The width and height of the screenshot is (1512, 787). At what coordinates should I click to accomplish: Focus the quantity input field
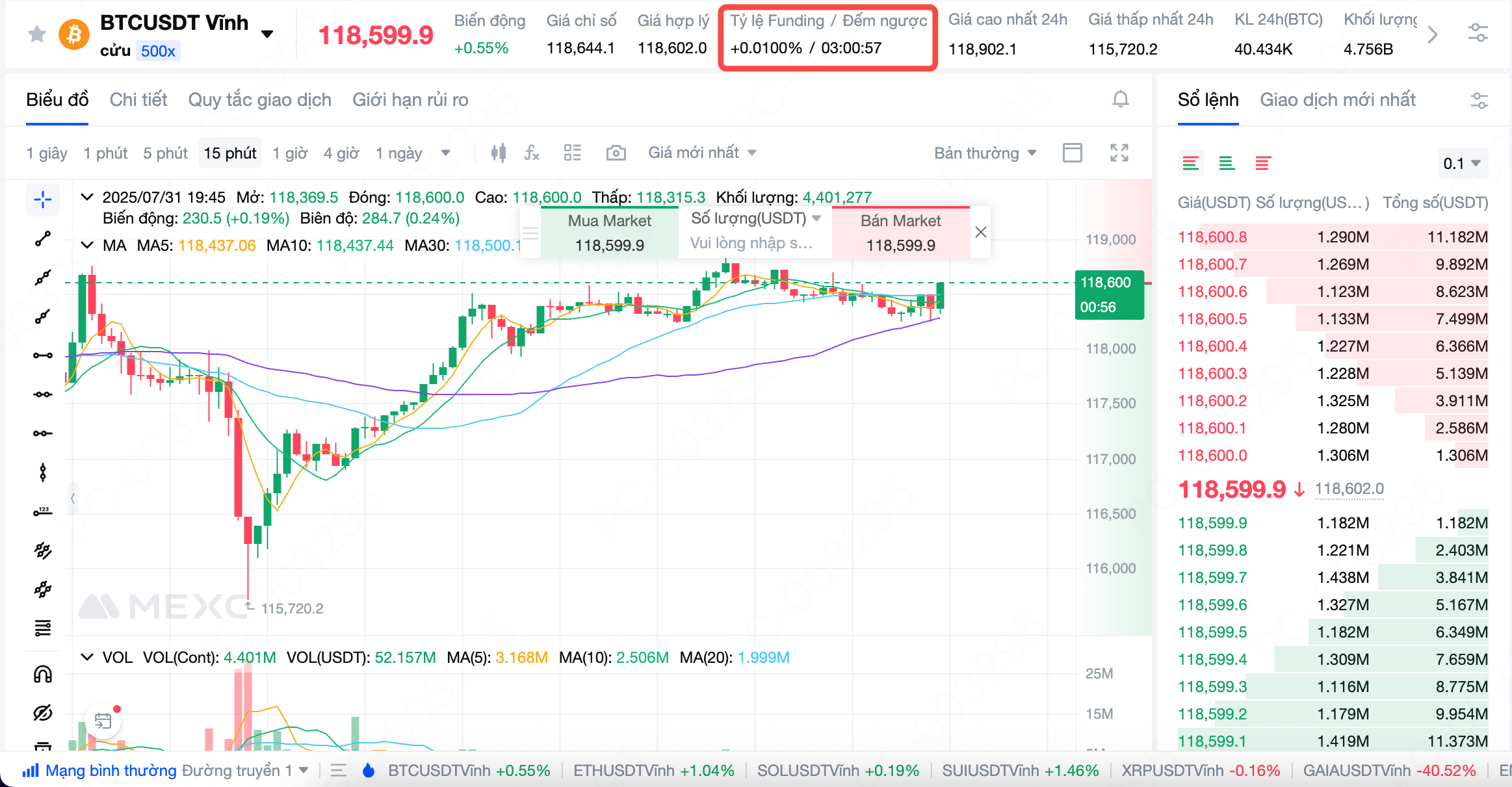pyautogui.click(x=754, y=243)
